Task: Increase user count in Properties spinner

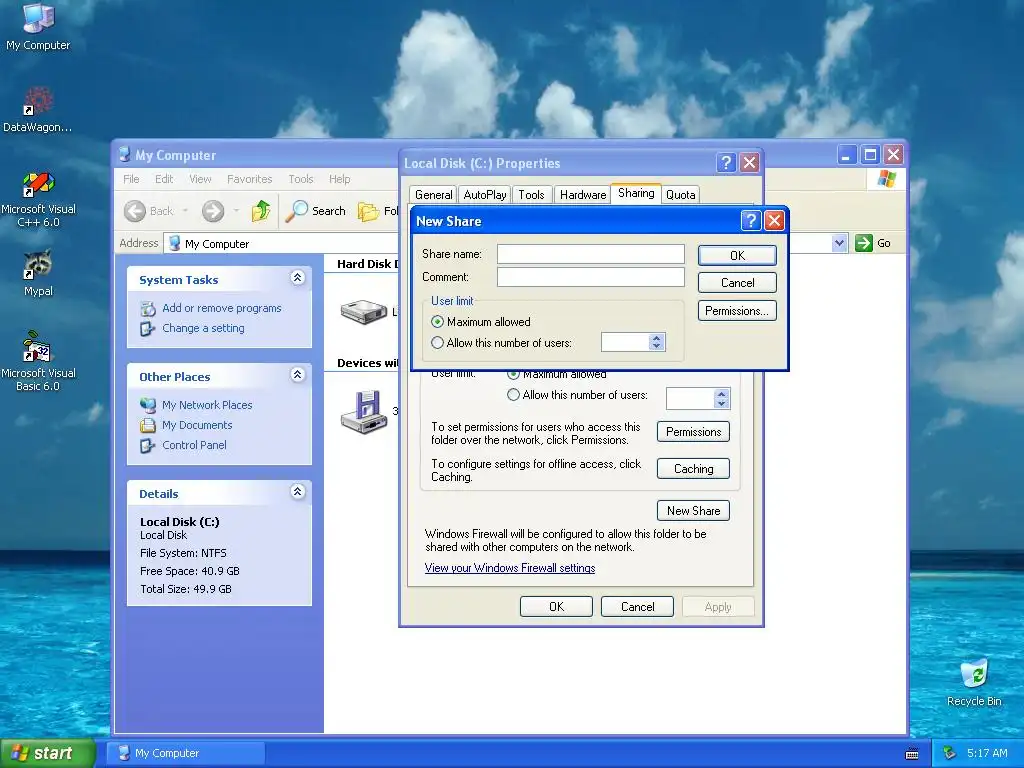Action: click(721, 394)
